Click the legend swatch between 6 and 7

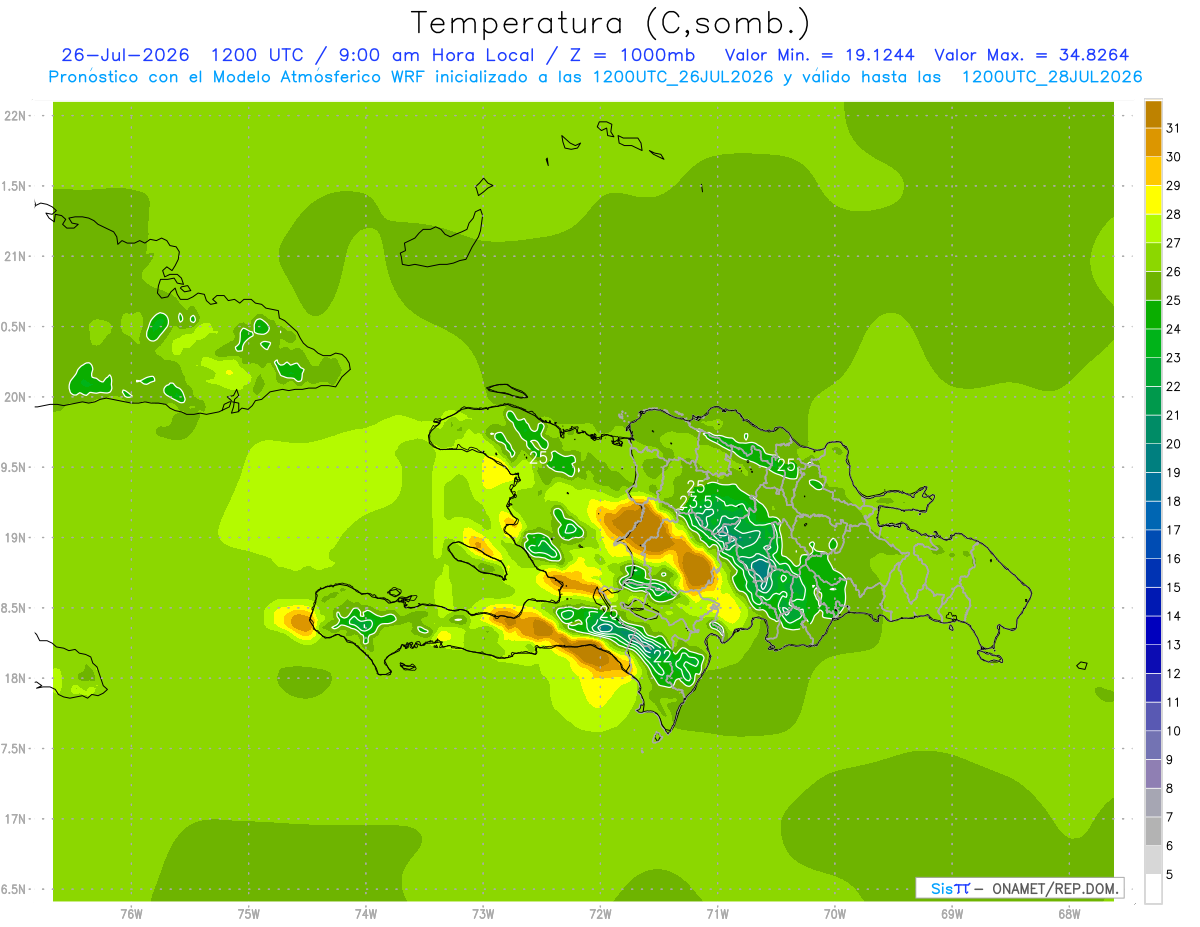[x=1153, y=831]
